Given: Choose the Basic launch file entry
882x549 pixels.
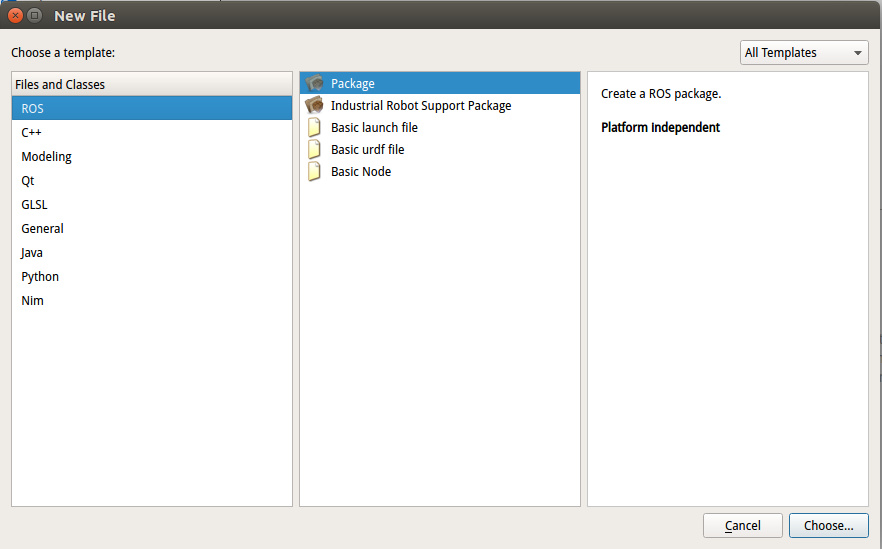Looking at the screenshot, I should click(440, 128).
